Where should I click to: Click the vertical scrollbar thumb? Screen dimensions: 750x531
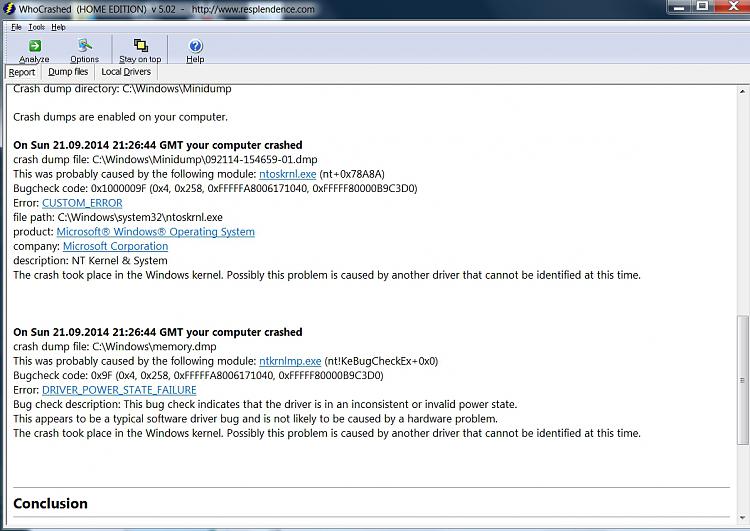(742, 380)
